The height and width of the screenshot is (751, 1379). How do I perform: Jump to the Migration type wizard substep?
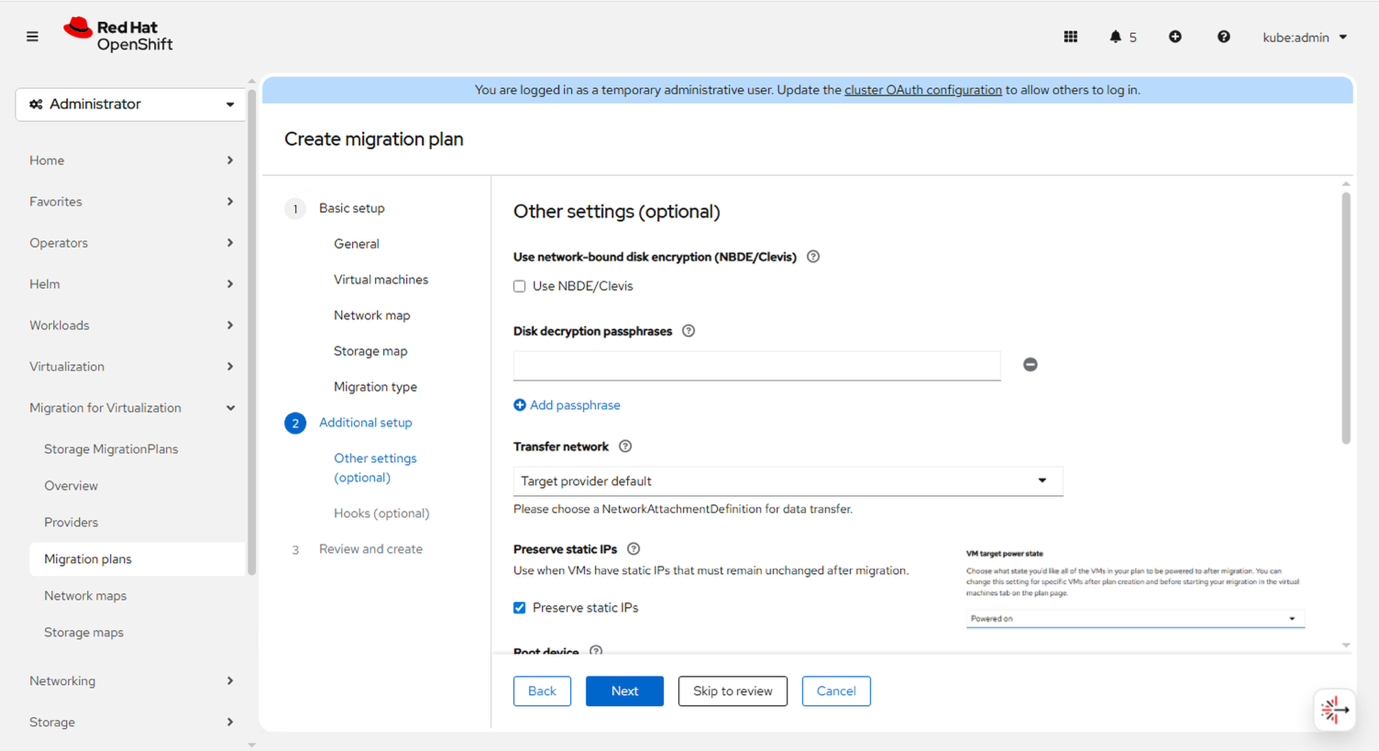[x=375, y=387]
